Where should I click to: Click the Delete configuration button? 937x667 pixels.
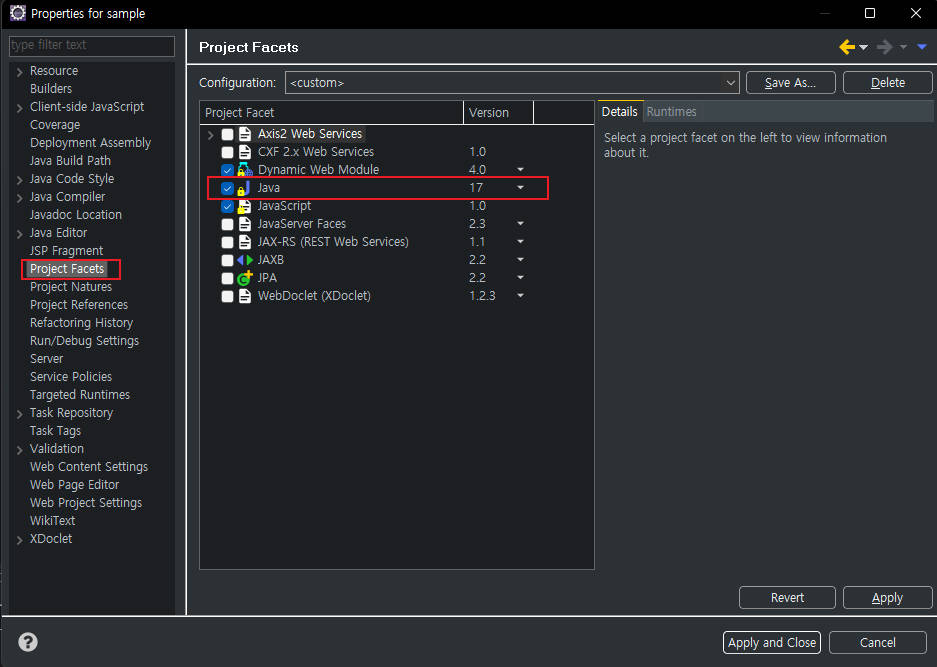[x=887, y=82]
